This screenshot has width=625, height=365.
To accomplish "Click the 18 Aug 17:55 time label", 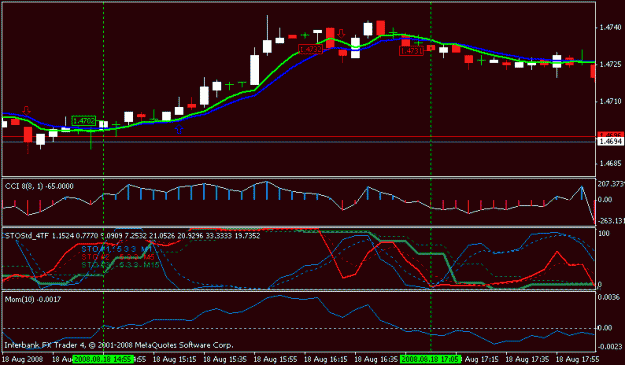I will (x=577, y=359).
